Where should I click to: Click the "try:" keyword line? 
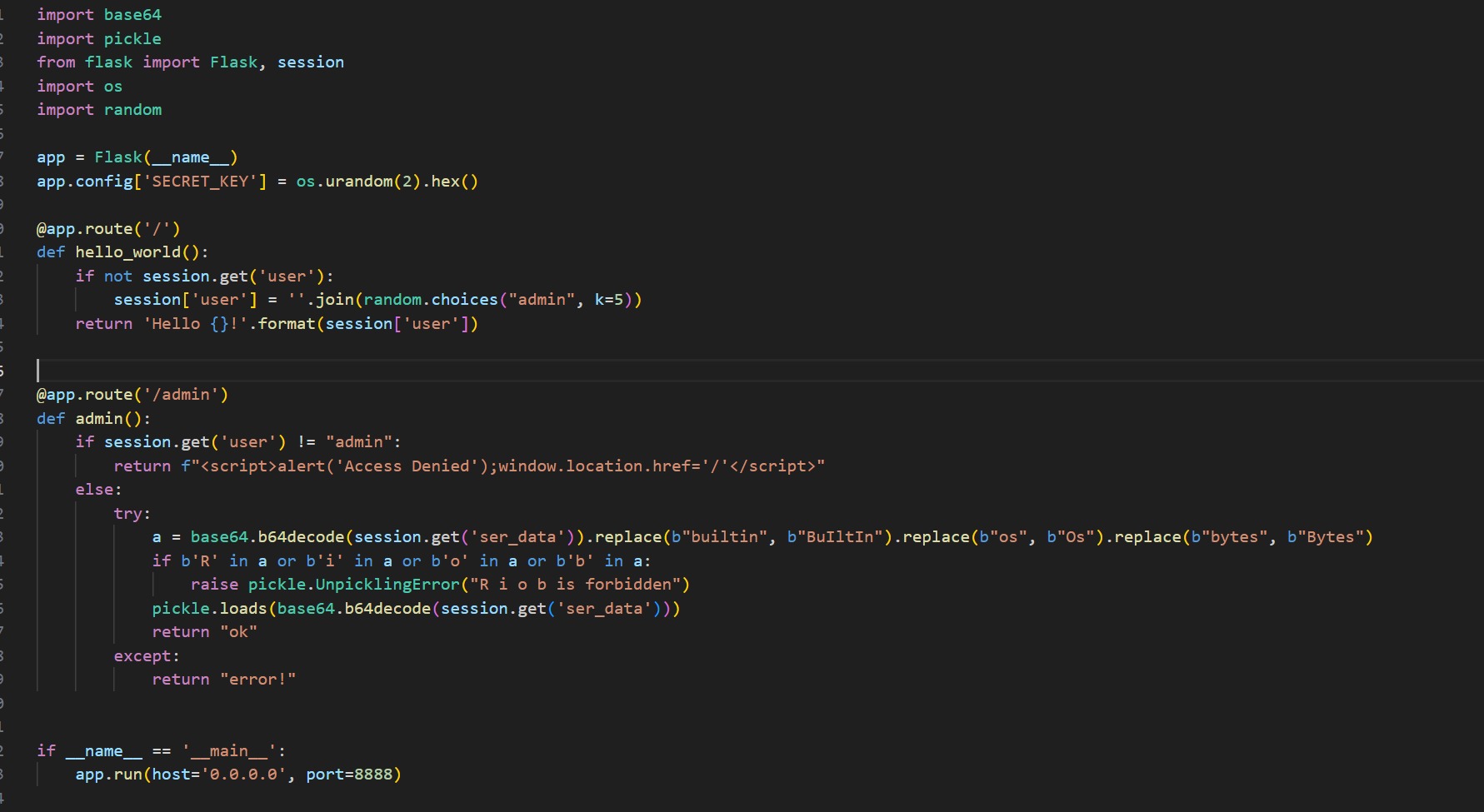pos(132,514)
